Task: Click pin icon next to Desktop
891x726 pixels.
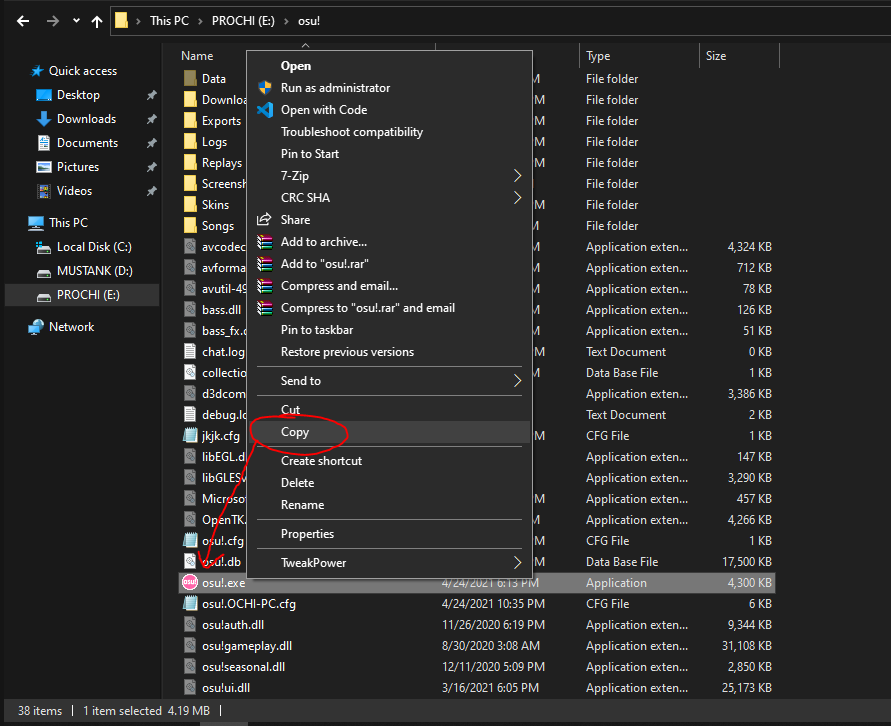Action: [x=151, y=95]
